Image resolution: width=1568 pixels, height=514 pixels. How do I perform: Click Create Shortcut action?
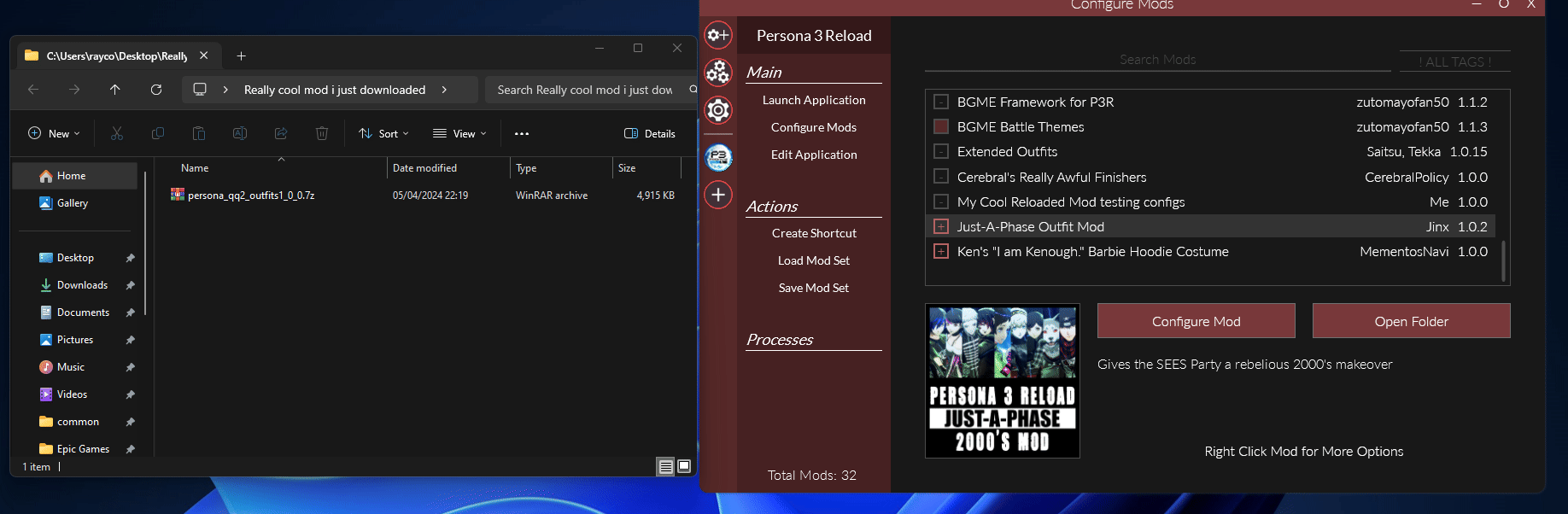click(x=814, y=233)
